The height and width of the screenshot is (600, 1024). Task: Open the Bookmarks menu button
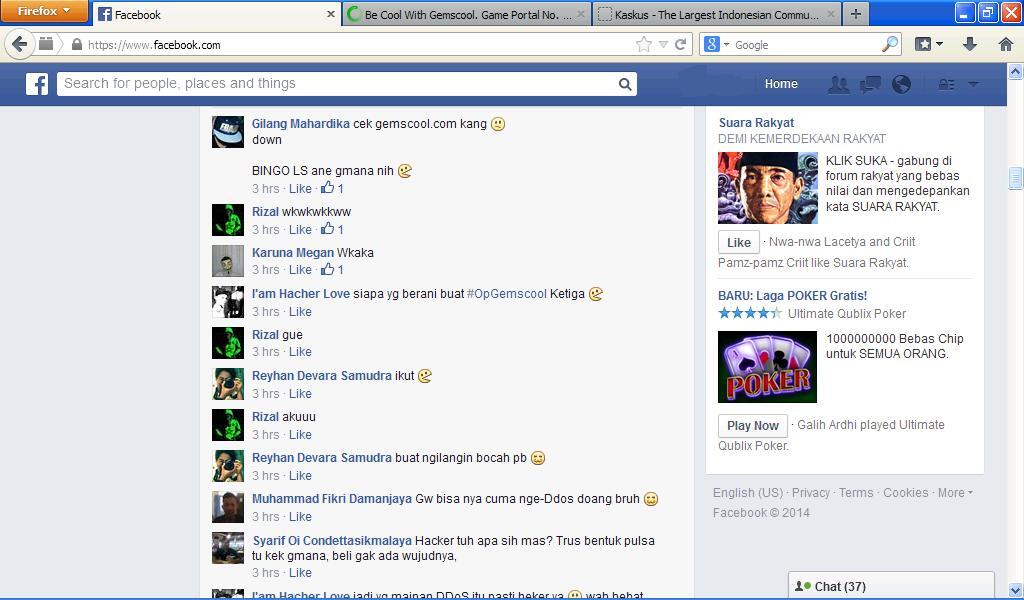tap(929, 44)
